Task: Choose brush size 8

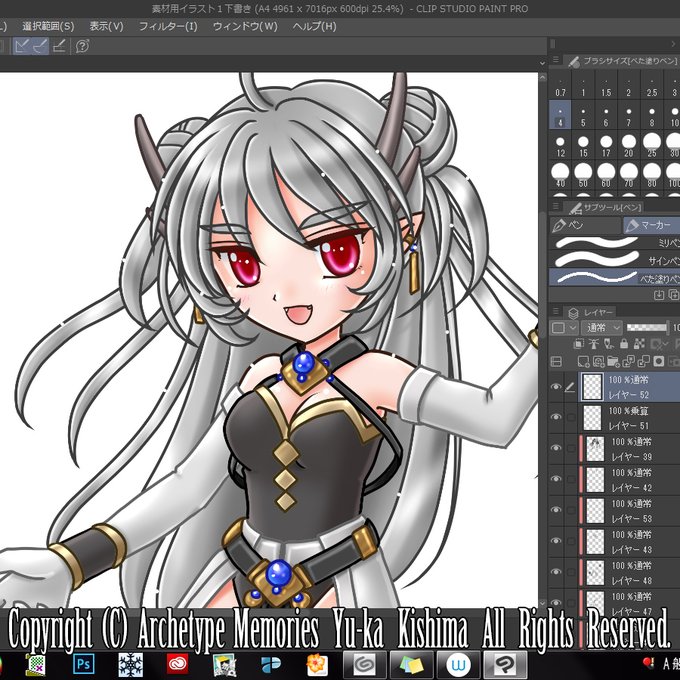Action: tap(651, 115)
